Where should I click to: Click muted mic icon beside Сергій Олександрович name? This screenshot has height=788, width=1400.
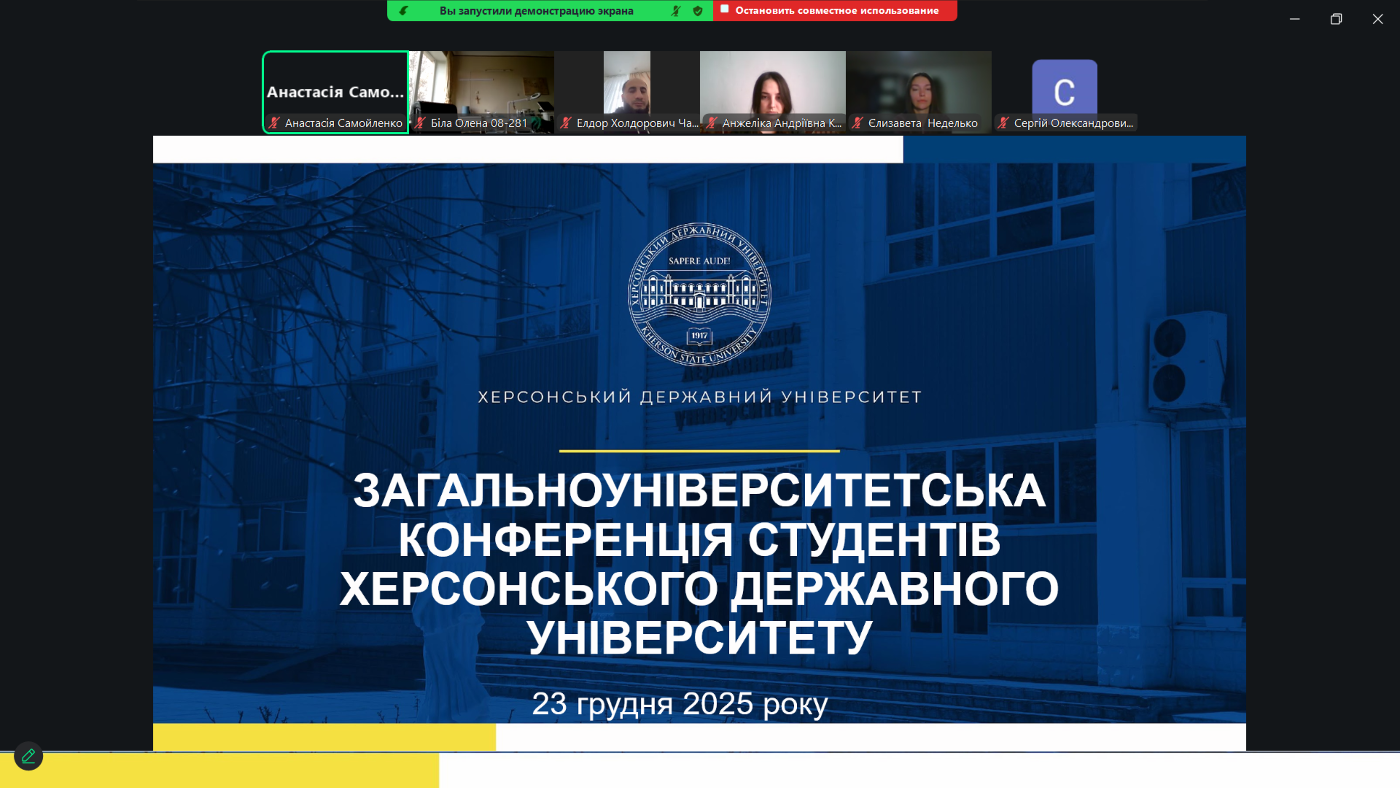(x=1003, y=123)
